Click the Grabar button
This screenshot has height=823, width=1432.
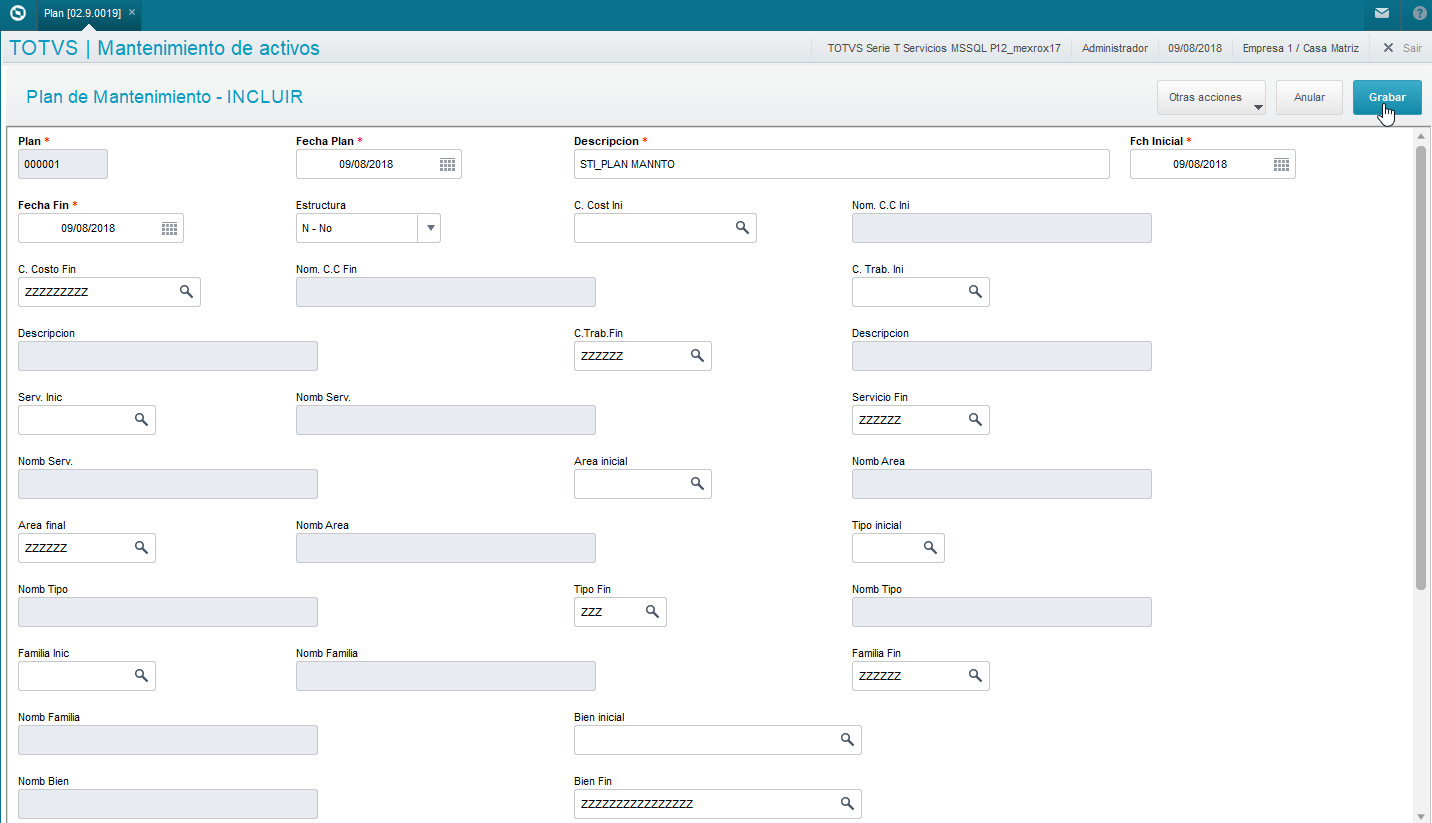1387,98
